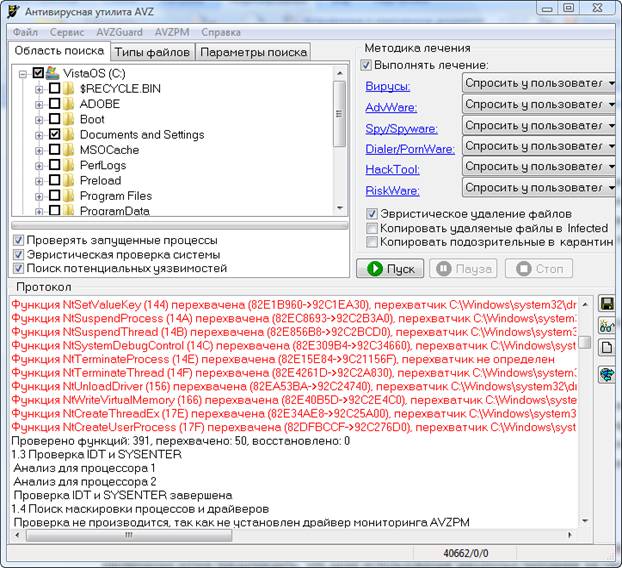Open the protocol viewer glasses icon
This screenshot has height=568, width=622.
coord(606,326)
